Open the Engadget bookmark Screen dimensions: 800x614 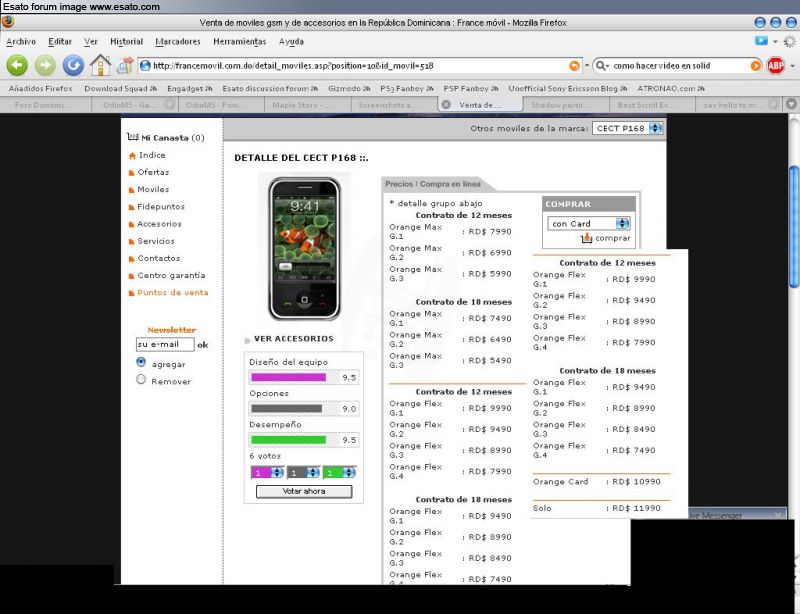pyautogui.click(x=188, y=88)
